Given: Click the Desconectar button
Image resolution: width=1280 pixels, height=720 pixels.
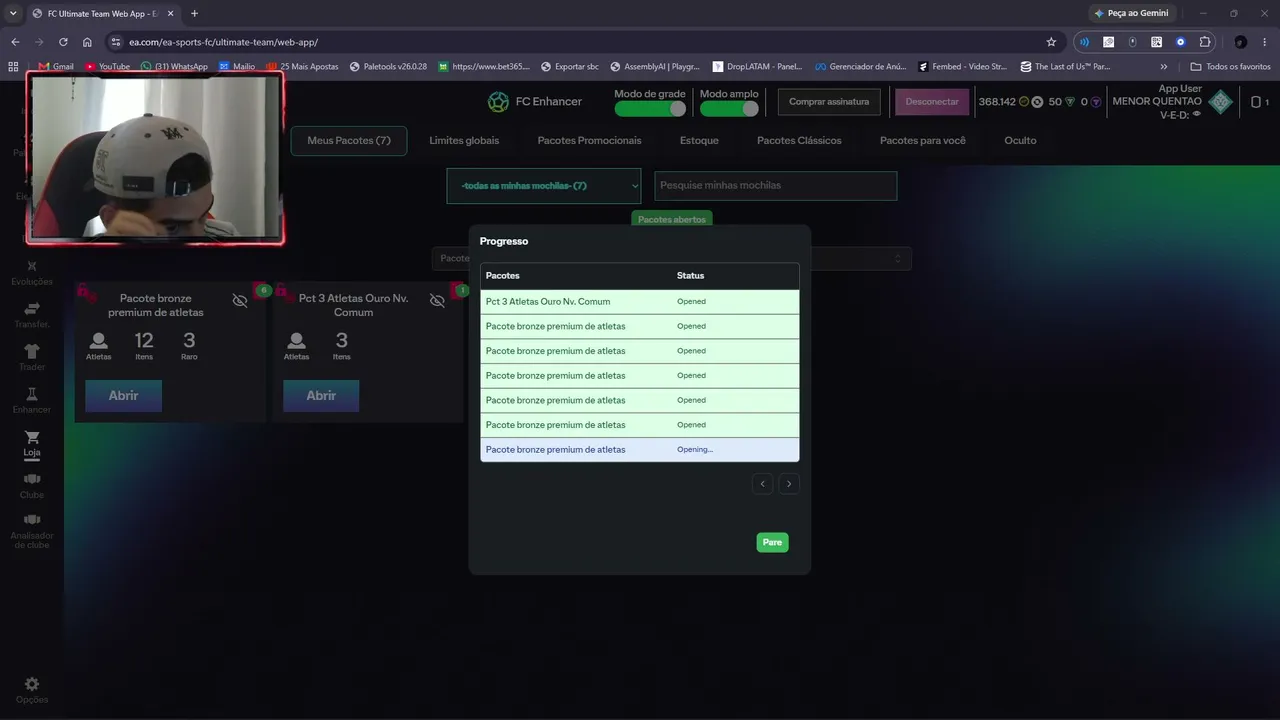Looking at the screenshot, I should click(932, 102).
